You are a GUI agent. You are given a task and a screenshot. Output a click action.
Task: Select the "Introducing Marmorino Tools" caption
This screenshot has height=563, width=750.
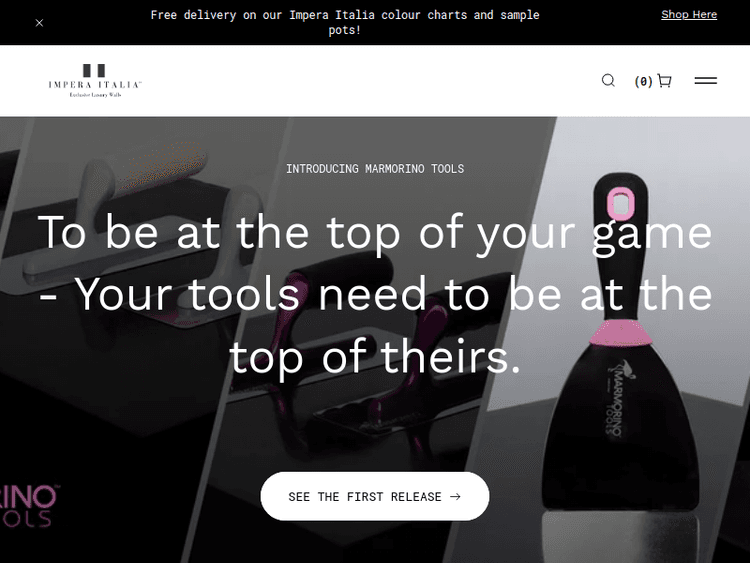[375, 169]
